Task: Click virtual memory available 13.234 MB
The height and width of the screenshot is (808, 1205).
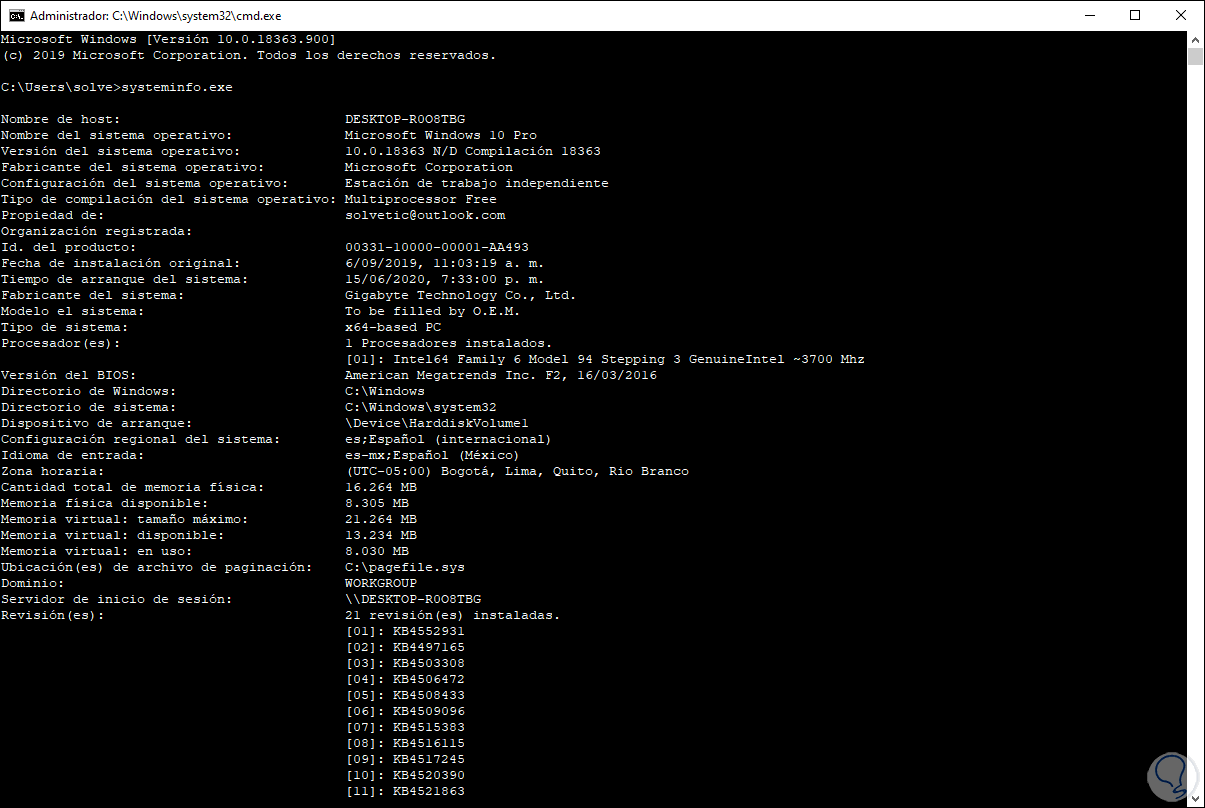Action: (x=381, y=535)
